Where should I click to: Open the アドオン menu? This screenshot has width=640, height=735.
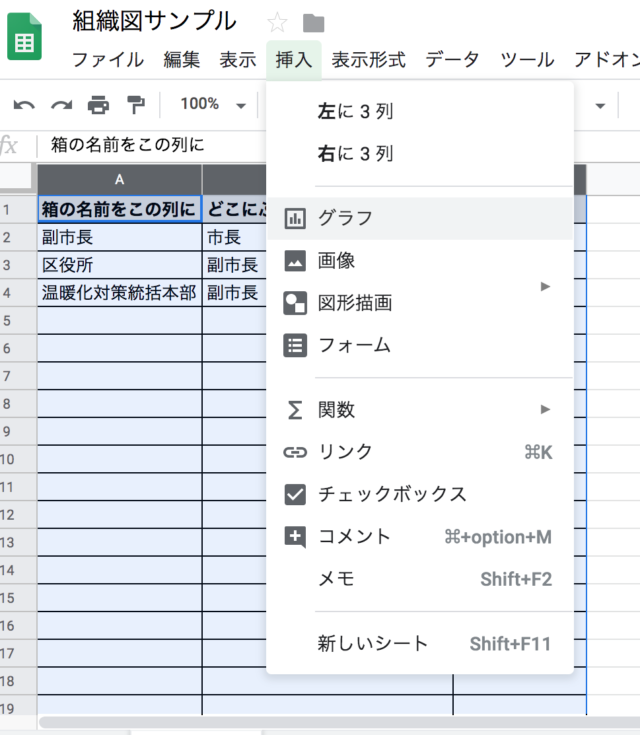point(607,60)
